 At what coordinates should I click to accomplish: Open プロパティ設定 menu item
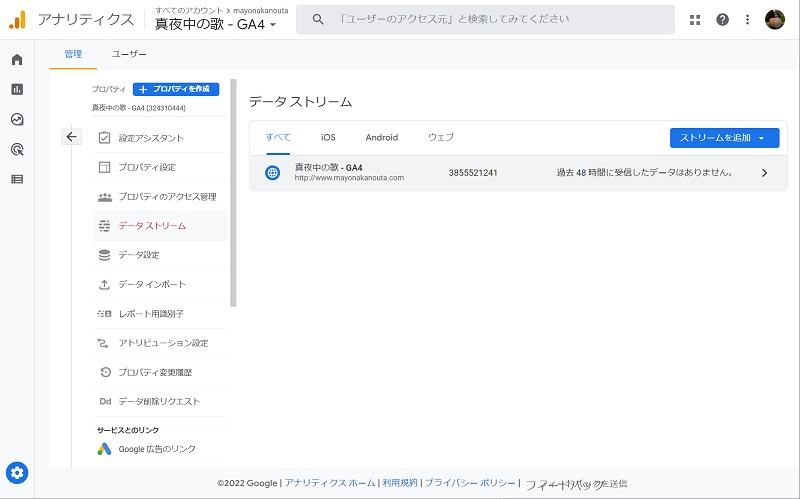(160, 167)
